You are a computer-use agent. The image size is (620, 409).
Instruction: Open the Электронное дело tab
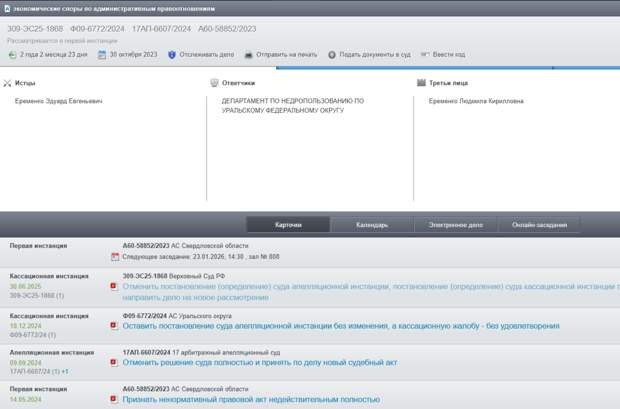pos(456,225)
